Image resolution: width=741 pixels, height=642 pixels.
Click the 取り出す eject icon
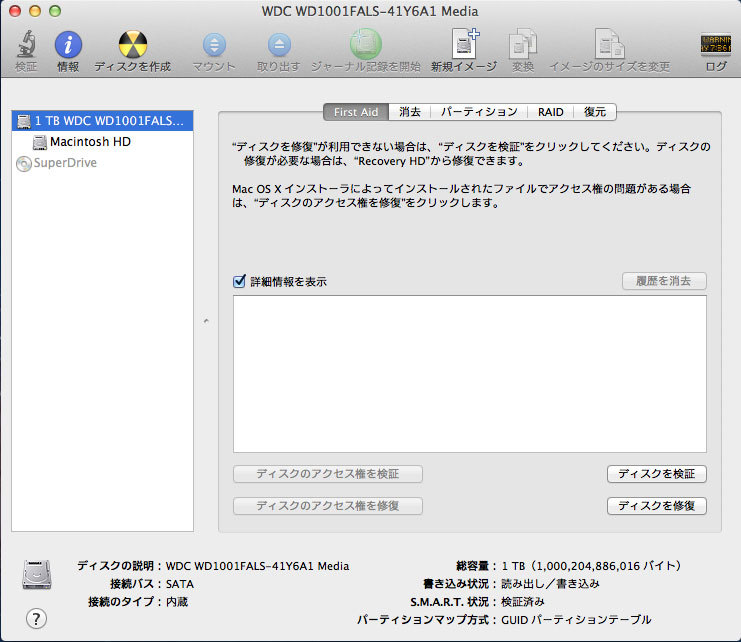[x=279, y=46]
